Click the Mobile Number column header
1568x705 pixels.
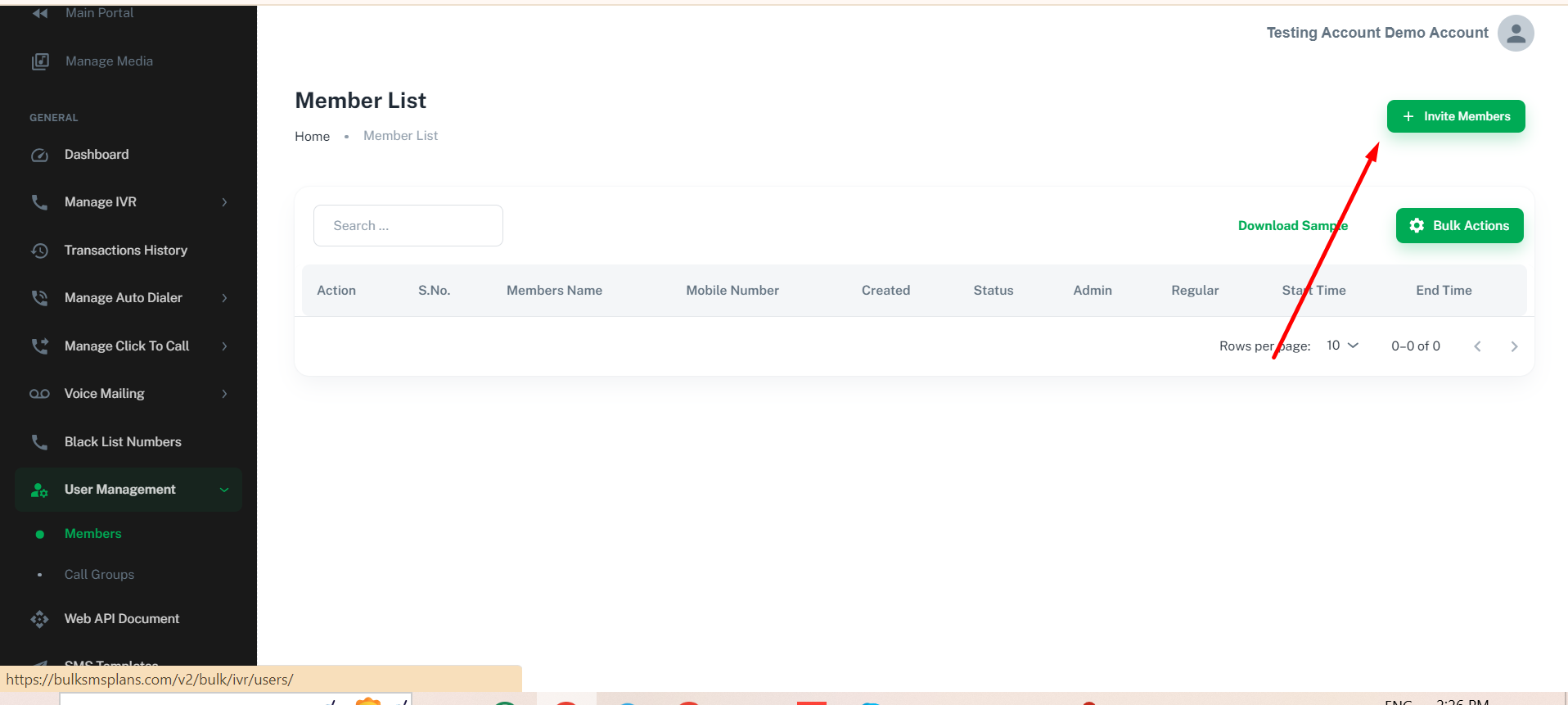[732, 291]
